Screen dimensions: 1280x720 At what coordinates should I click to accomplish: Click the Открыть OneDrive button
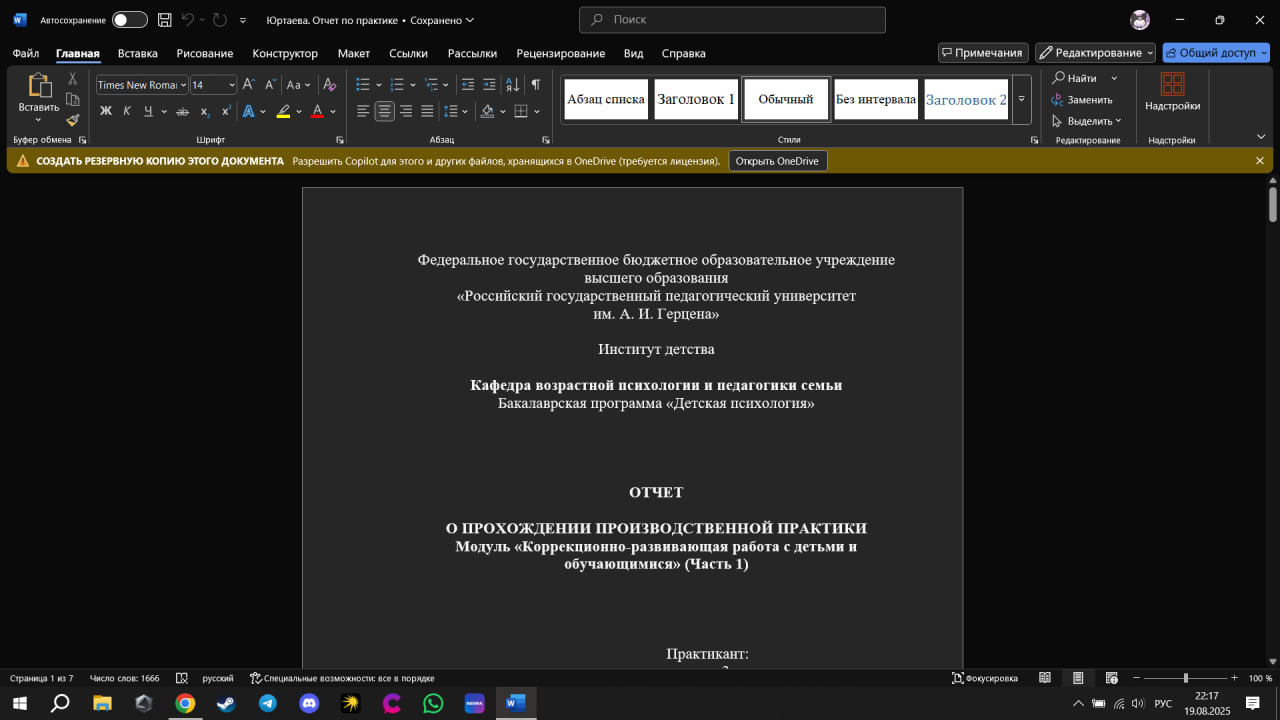[777, 161]
